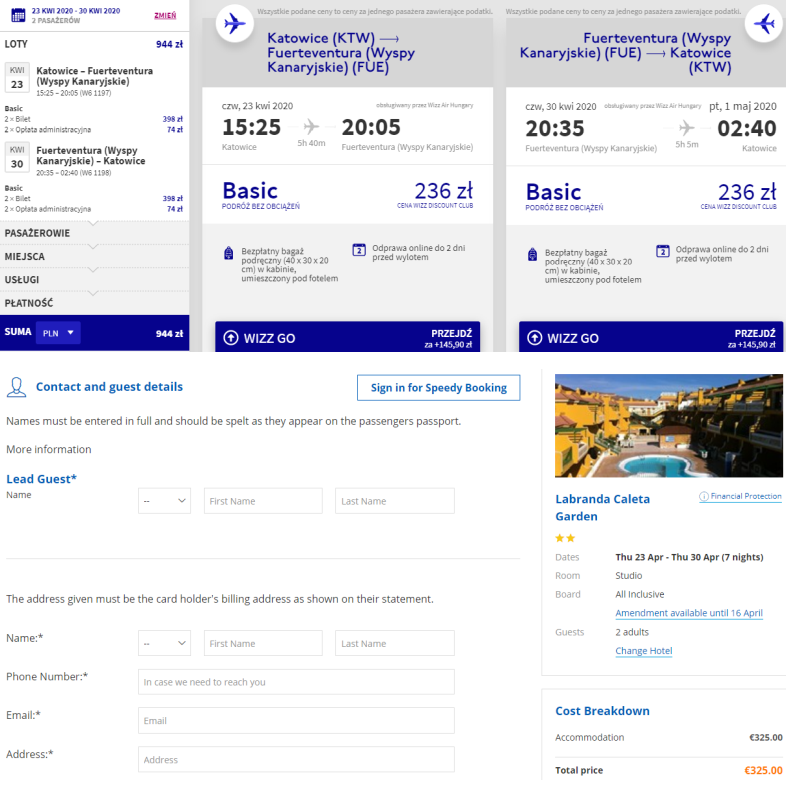
Task: Expand the USŁUGI section
Action: tap(94, 279)
